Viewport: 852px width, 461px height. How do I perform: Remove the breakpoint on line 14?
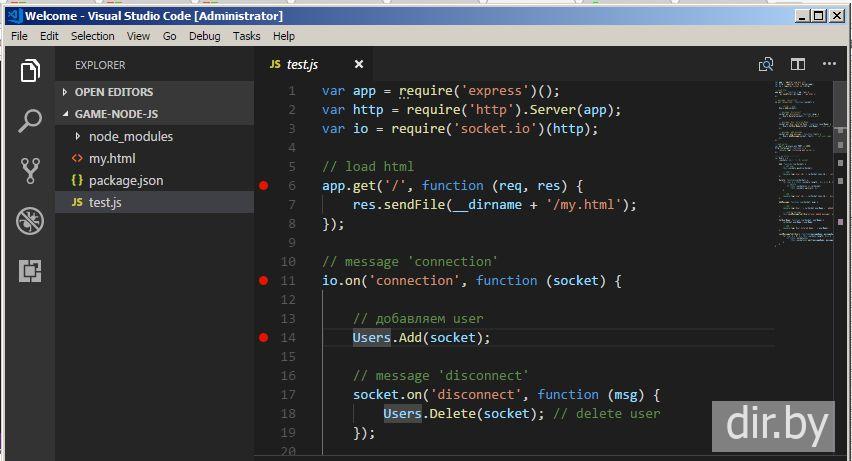point(264,338)
